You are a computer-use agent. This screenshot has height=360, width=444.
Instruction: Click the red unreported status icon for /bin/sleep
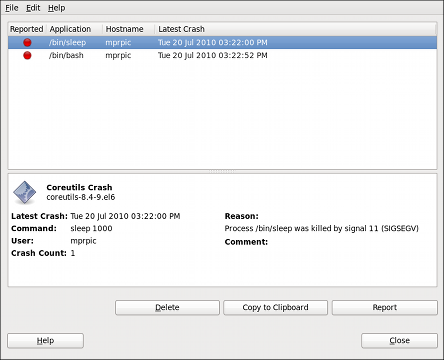point(27,42)
